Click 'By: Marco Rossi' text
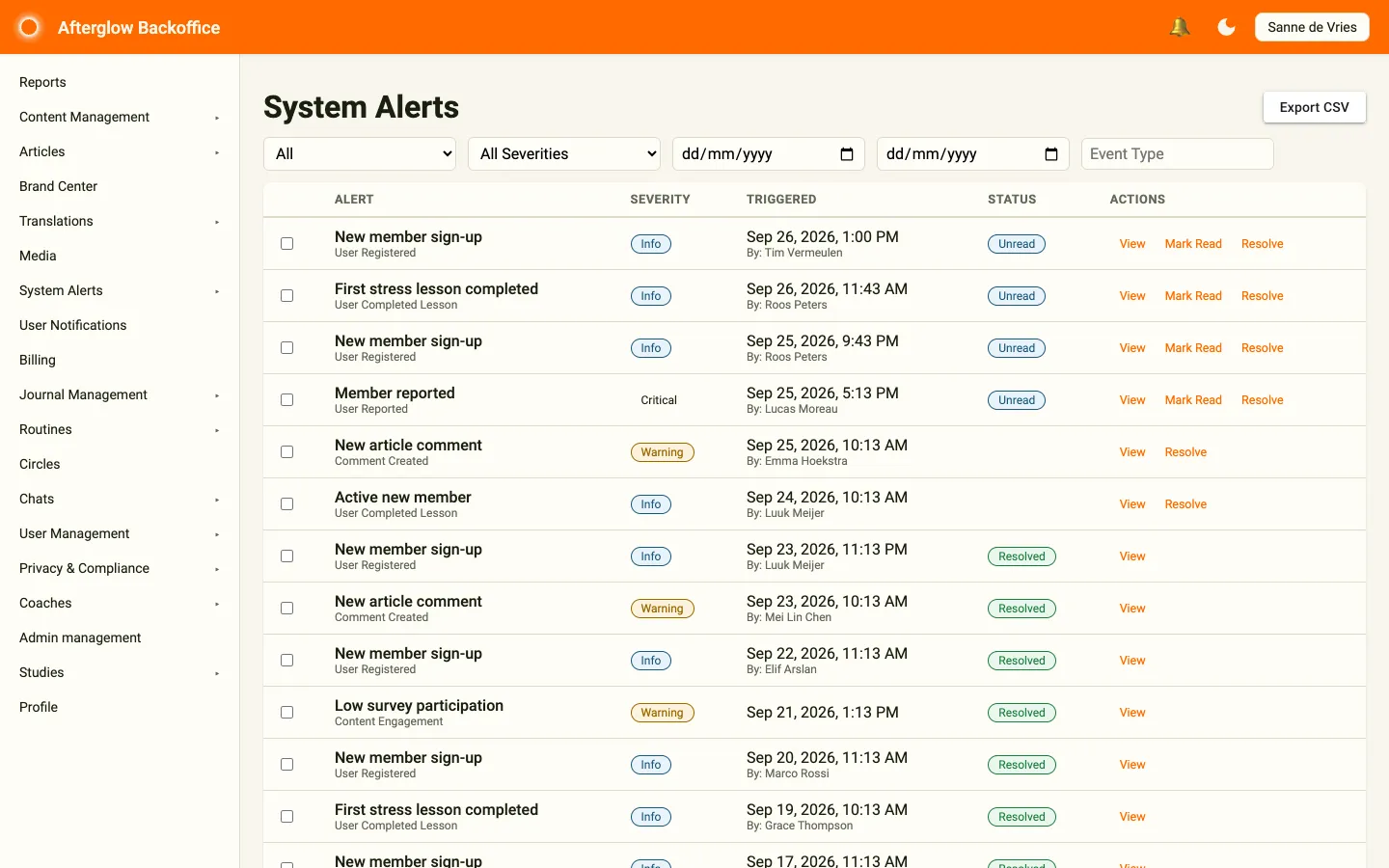 (x=788, y=773)
